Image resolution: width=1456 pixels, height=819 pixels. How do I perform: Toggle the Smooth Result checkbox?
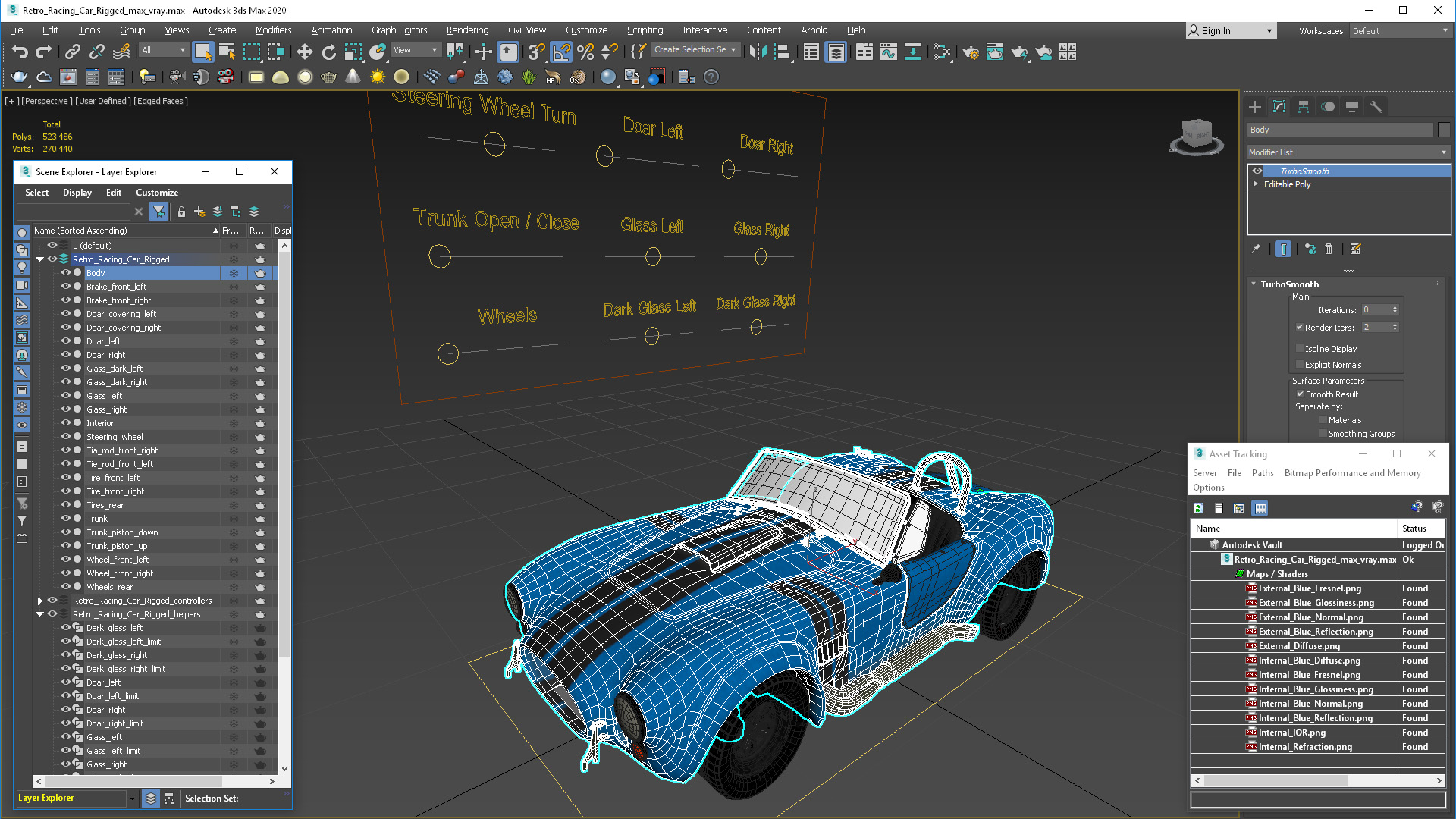[x=1300, y=394]
